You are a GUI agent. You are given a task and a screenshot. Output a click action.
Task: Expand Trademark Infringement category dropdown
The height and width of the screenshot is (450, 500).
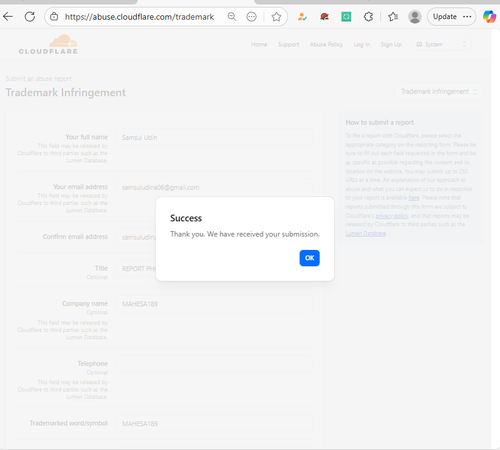[439, 91]
